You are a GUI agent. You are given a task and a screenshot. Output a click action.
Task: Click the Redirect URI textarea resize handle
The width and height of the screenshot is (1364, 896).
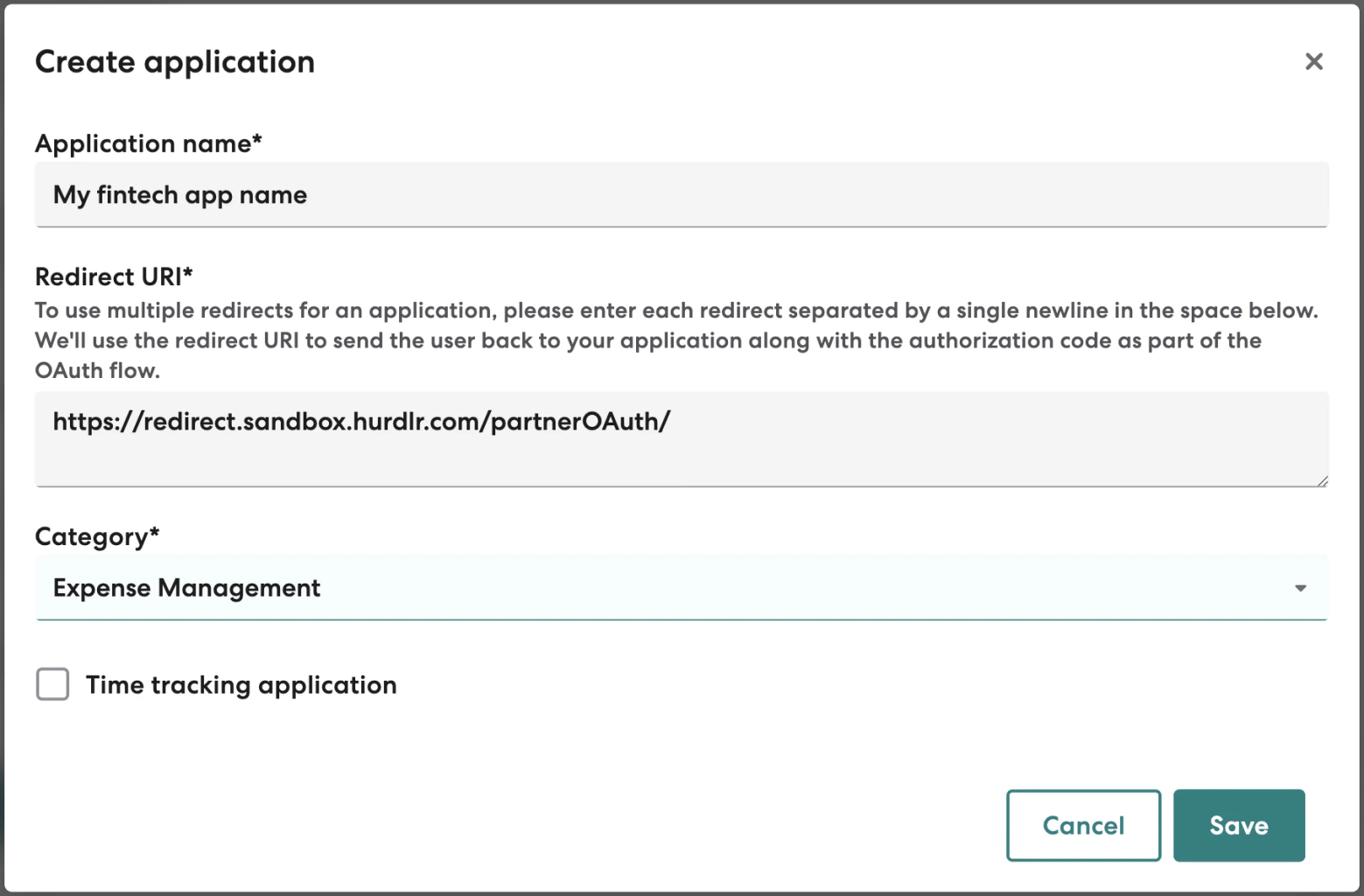pyautogui.click(x=1322, y=480)
